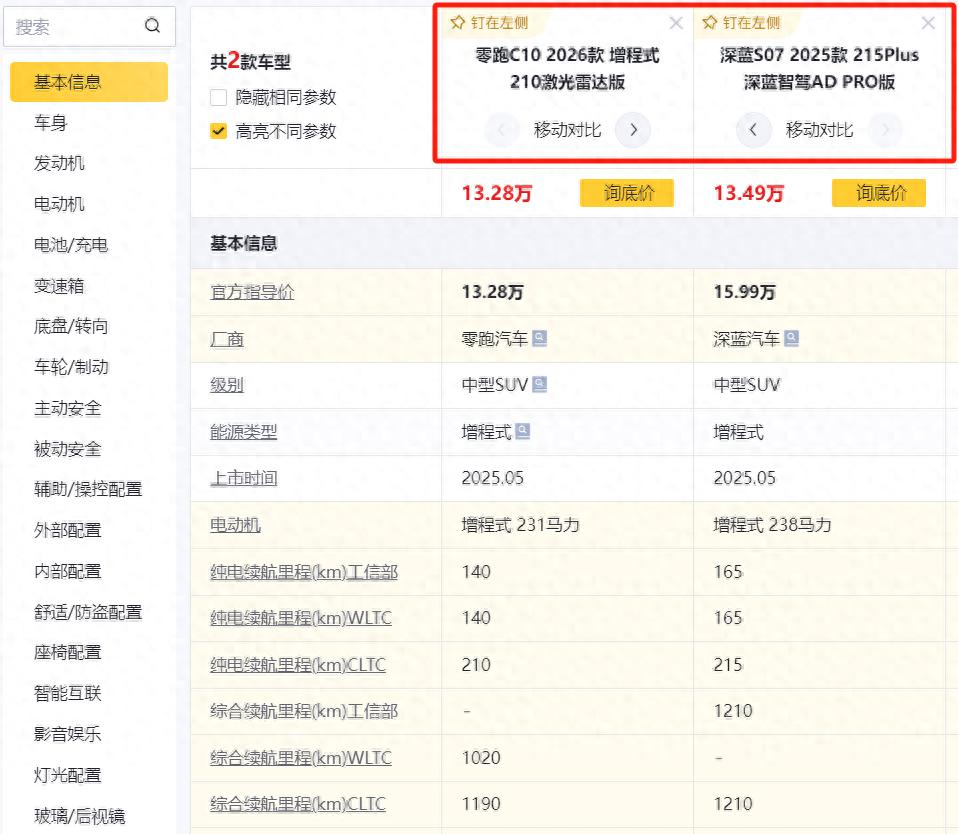Open 纯电续航里程(km)CLTC link
This screenshot has height=834, width=958.
(x=298, y=665)
